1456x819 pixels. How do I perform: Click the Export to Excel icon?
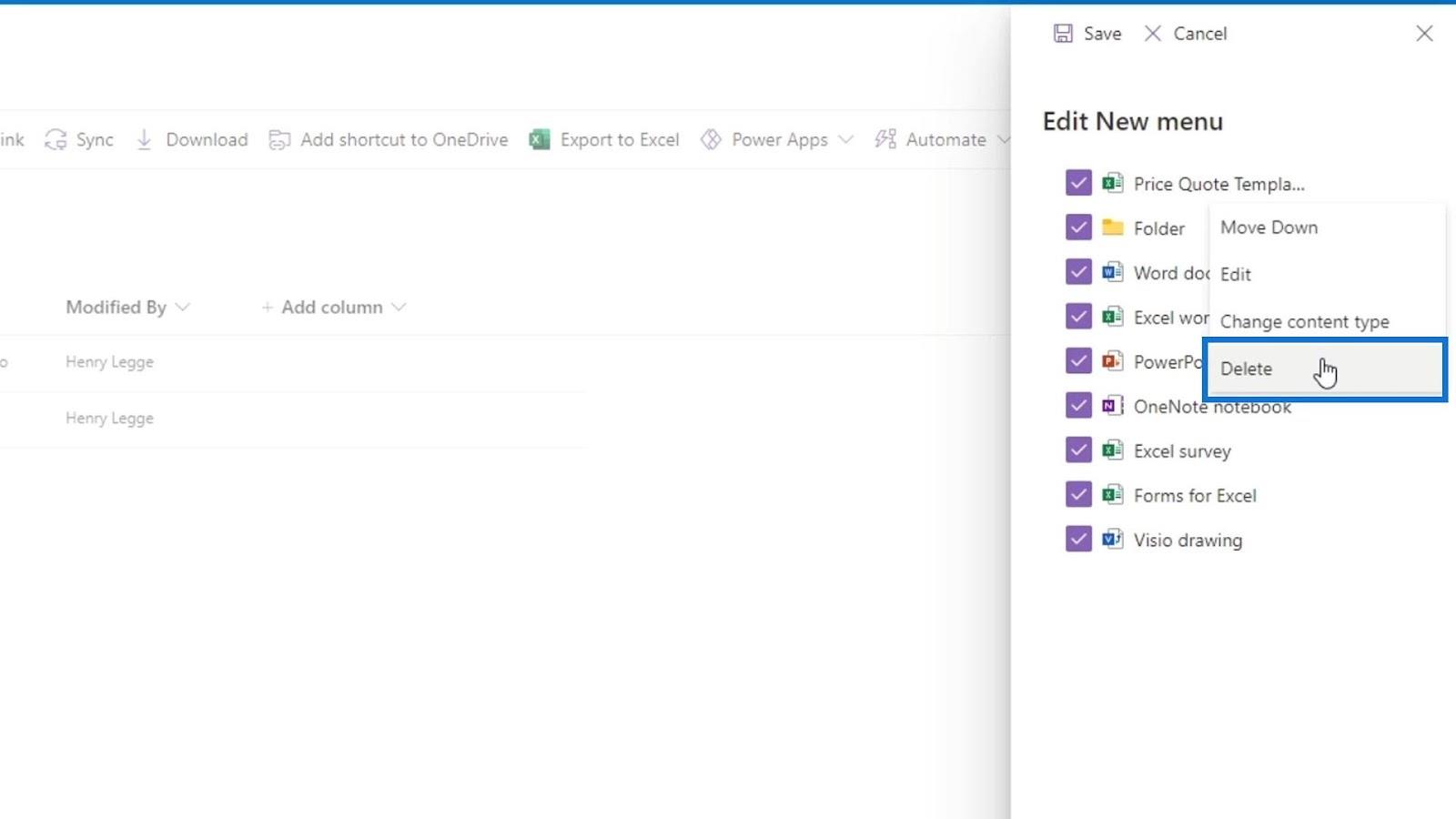click(540, 139)
